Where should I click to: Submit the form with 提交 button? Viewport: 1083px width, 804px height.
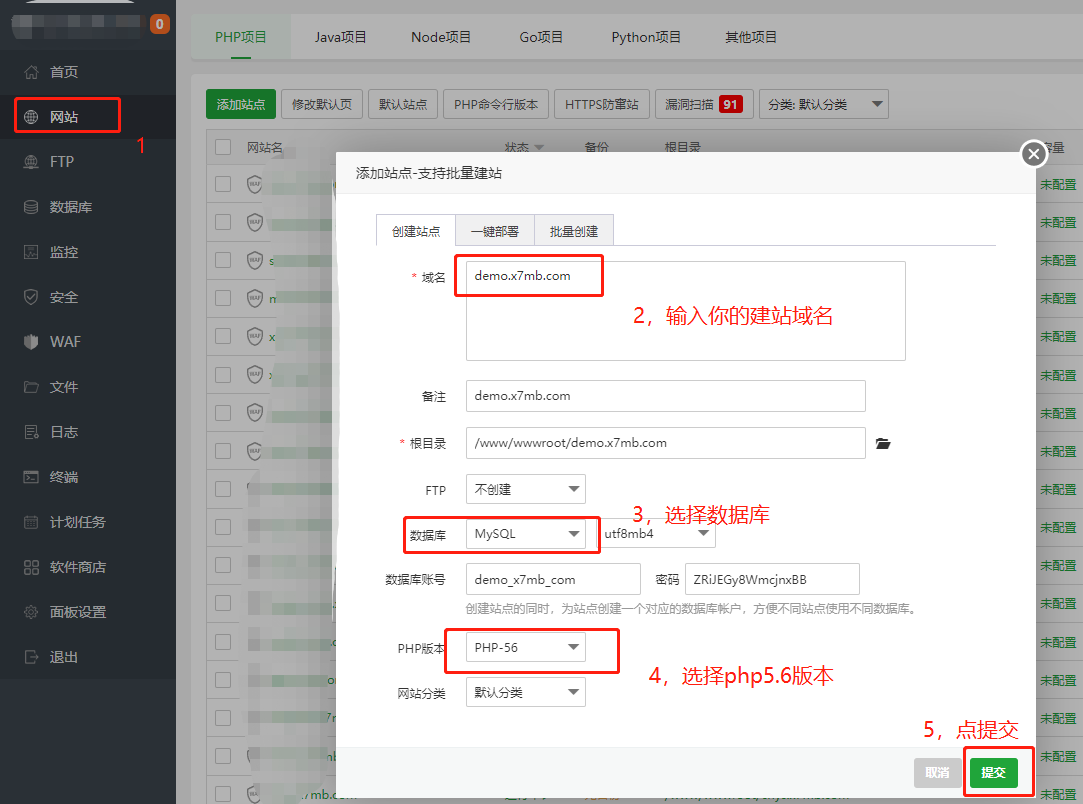(x=993, y=773)
